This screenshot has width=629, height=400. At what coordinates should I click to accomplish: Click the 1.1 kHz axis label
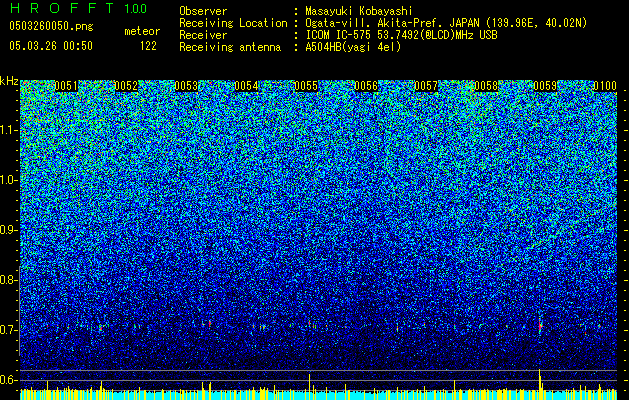point(9,130)
